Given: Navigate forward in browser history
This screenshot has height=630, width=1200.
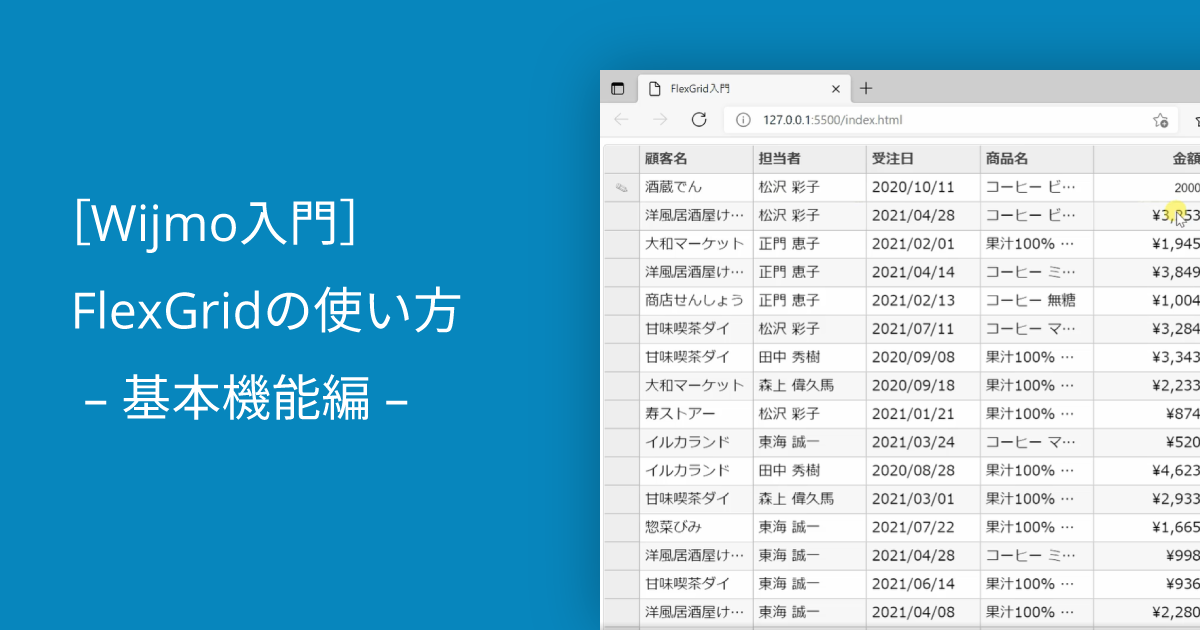Looking at the screenshot, I should tap(660, 119).
